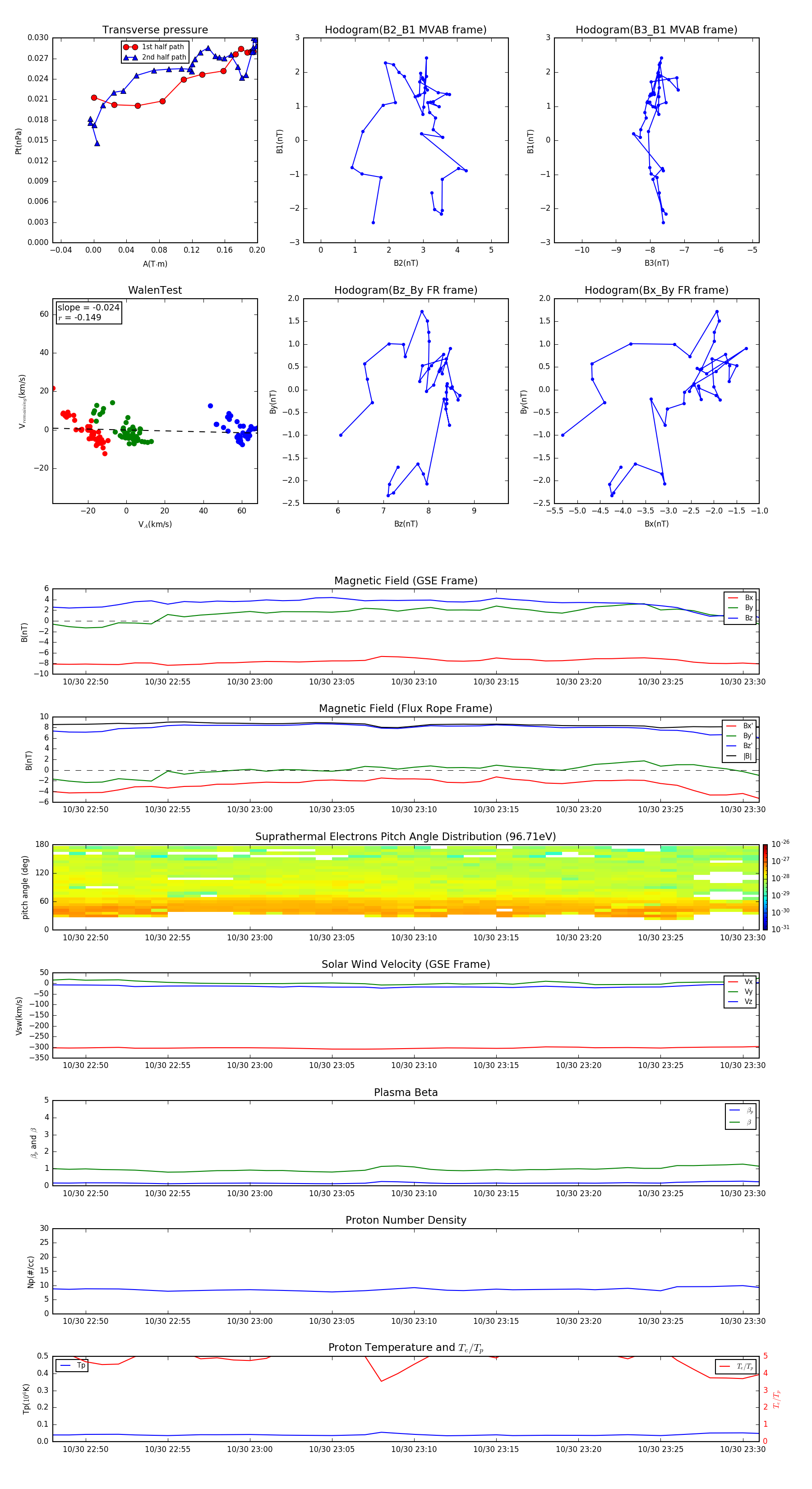Select the '1st half path' legend entry
Viewport: 812px width, 1489px height.
154,47
